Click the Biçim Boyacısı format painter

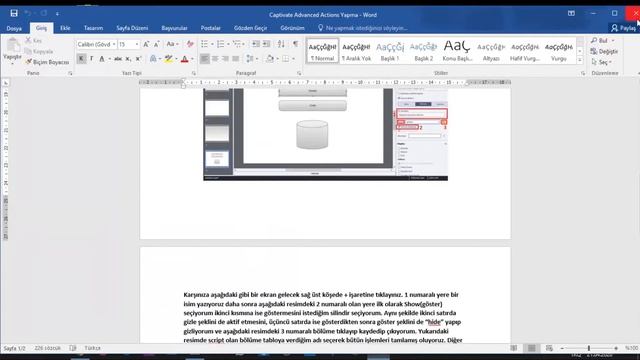pyautogui.click(x=47, y=62)
